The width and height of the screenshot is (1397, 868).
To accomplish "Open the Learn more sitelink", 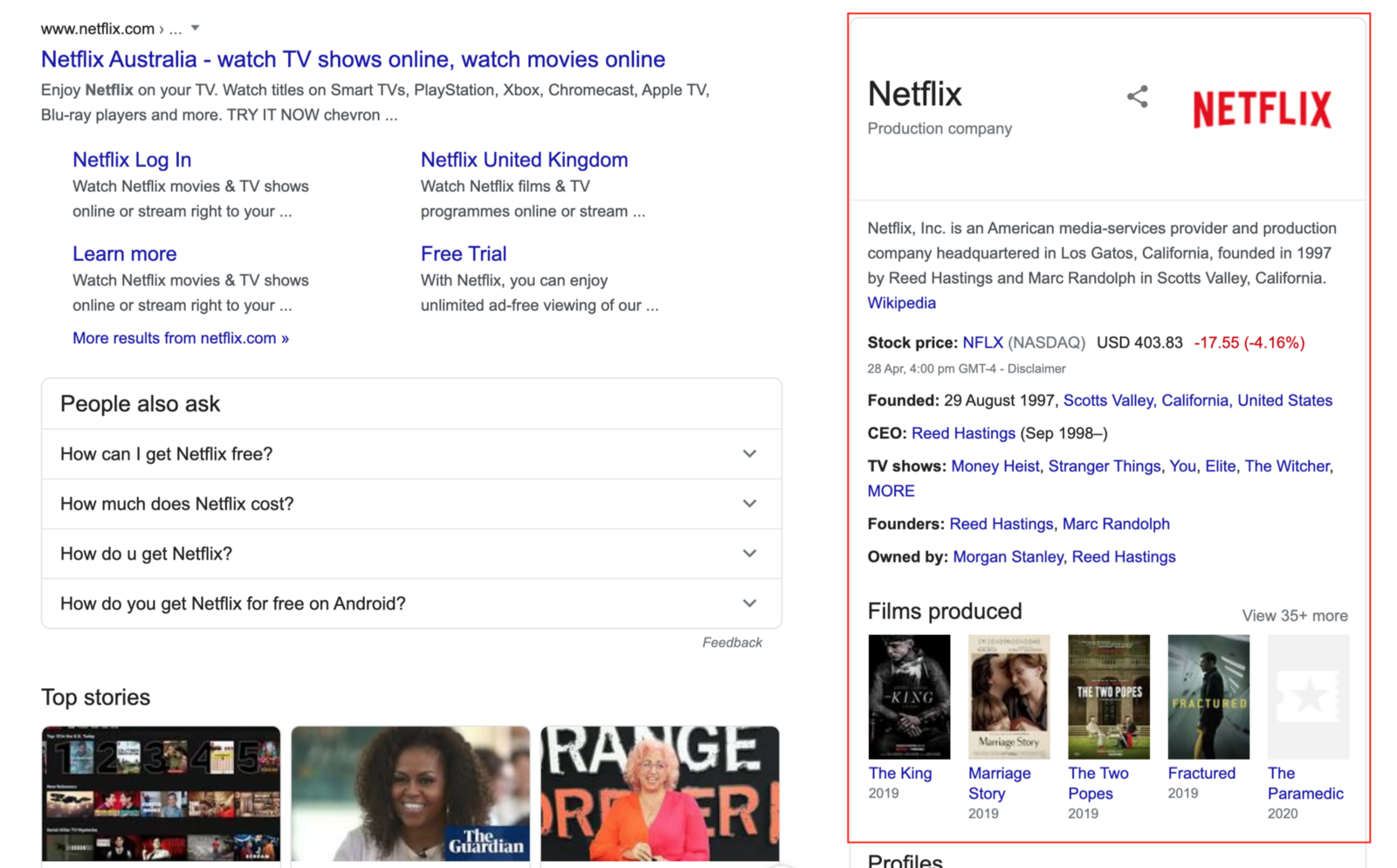I will (x=124, y=254).
